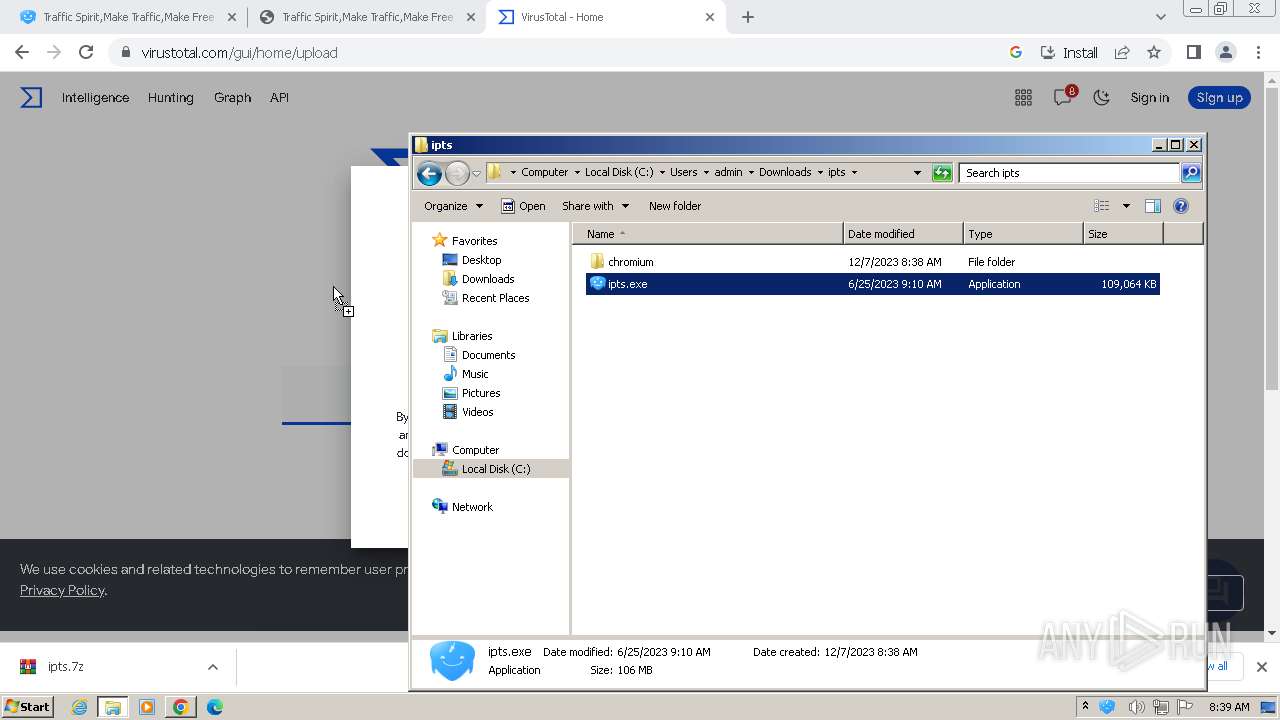Open Desktop in Favorites
This screenshot has height=720, width=1280.
point(481,260)
